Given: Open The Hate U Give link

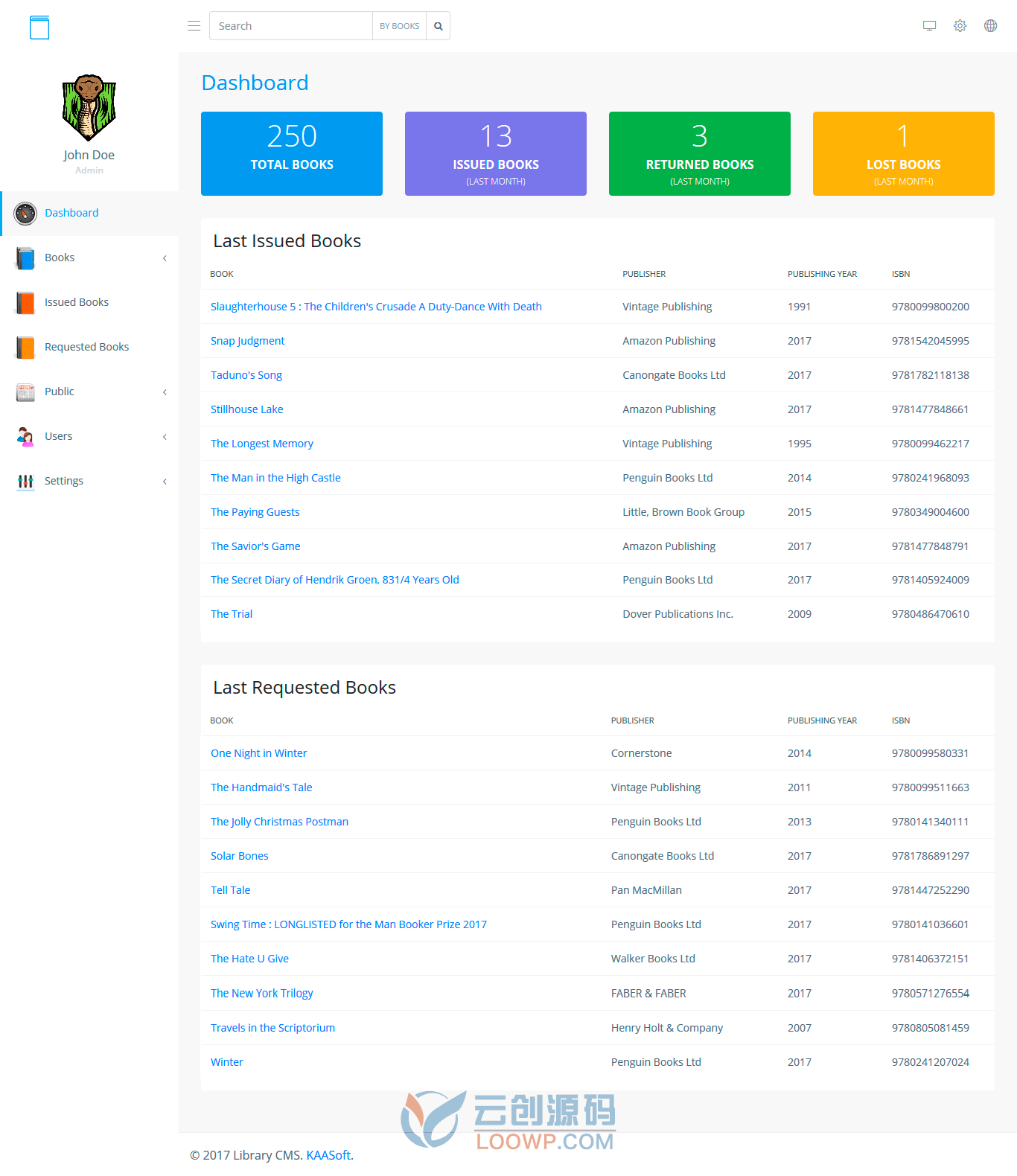Looking at the screenshot, I should click(249, 959).
